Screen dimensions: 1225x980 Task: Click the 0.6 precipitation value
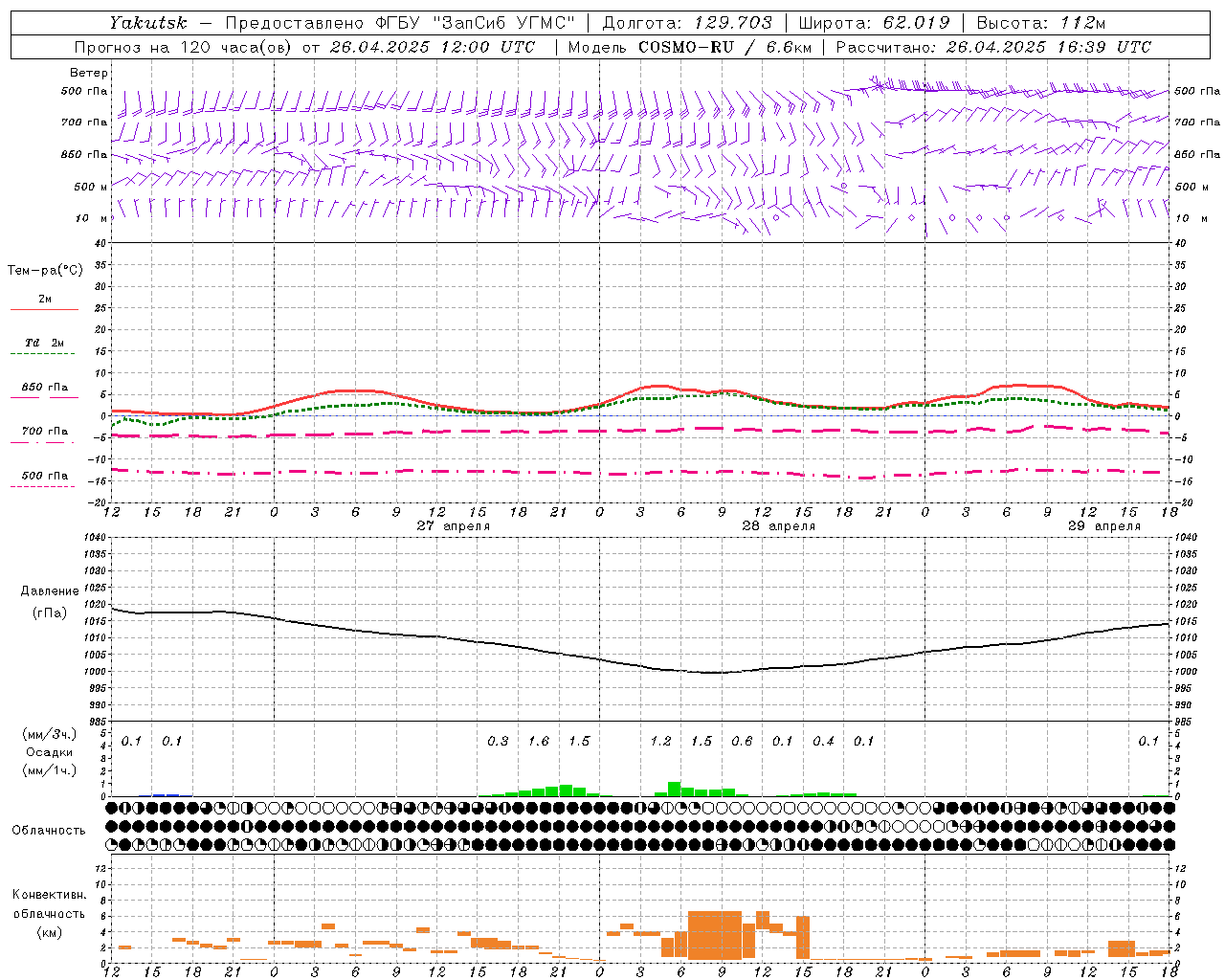click(x=742, y=742)
